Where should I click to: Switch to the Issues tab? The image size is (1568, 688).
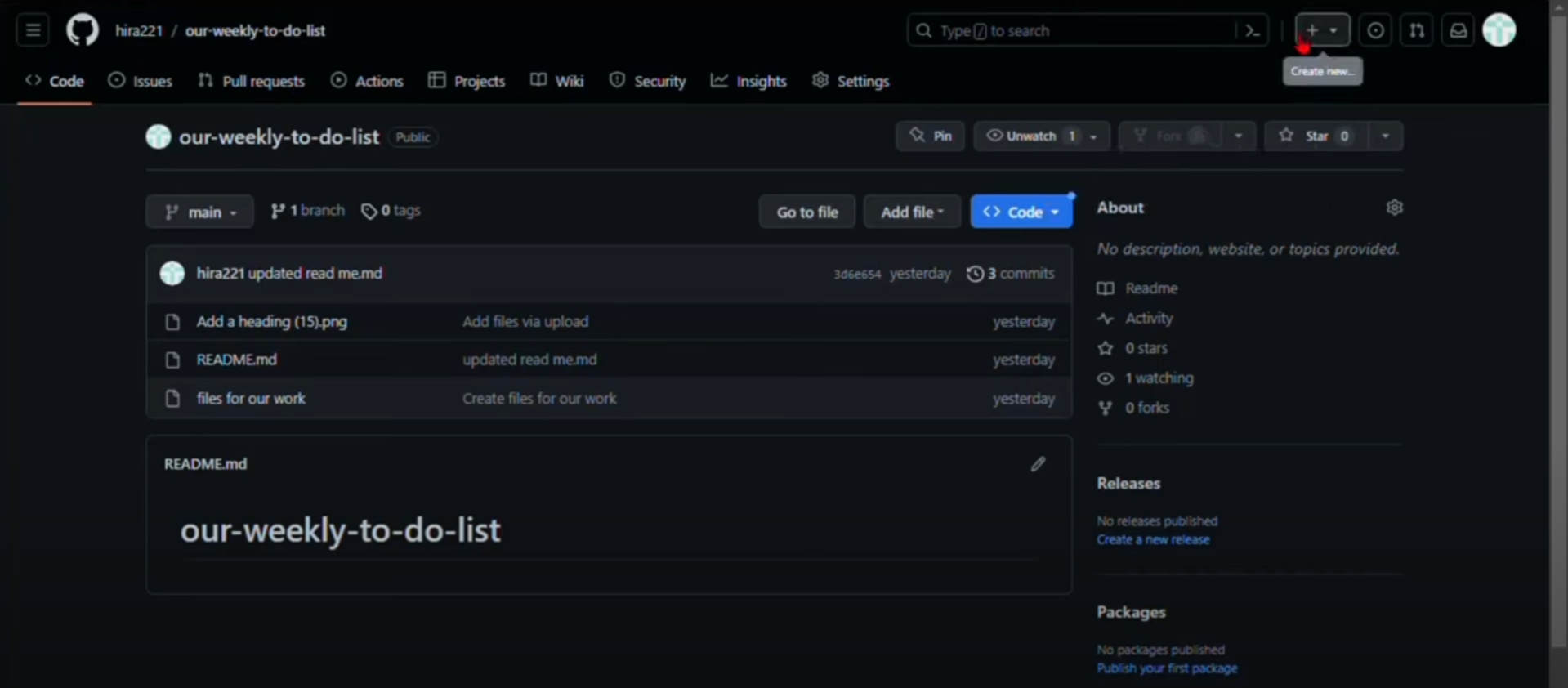pos(141,81)
